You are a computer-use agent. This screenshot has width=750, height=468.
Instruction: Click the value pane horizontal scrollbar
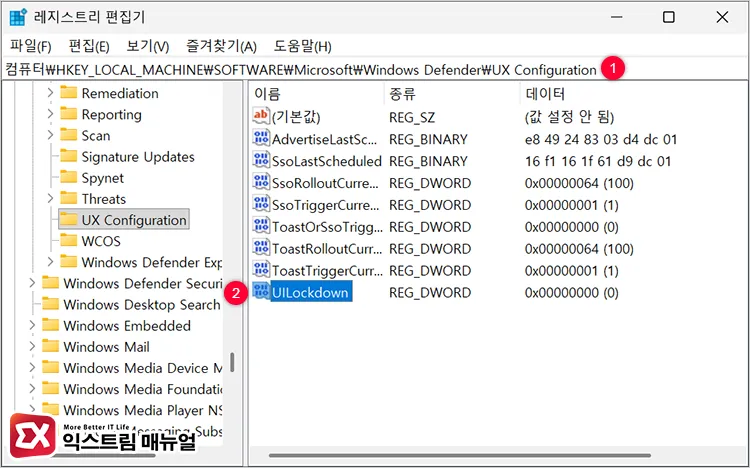tap(459, 456)
